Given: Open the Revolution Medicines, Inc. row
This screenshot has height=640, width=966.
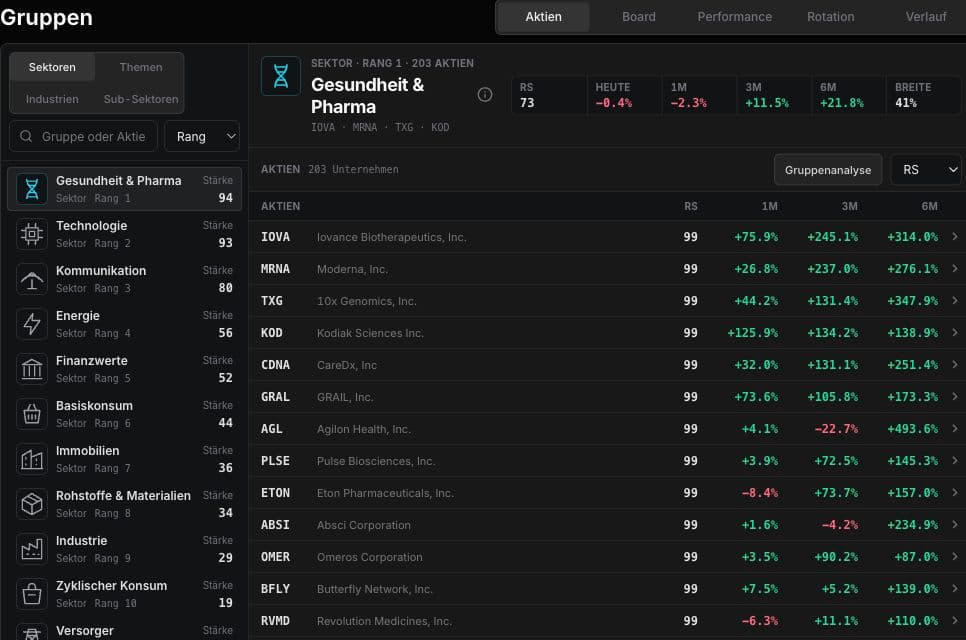Looking at the screenshot, I should pos(607,621).
